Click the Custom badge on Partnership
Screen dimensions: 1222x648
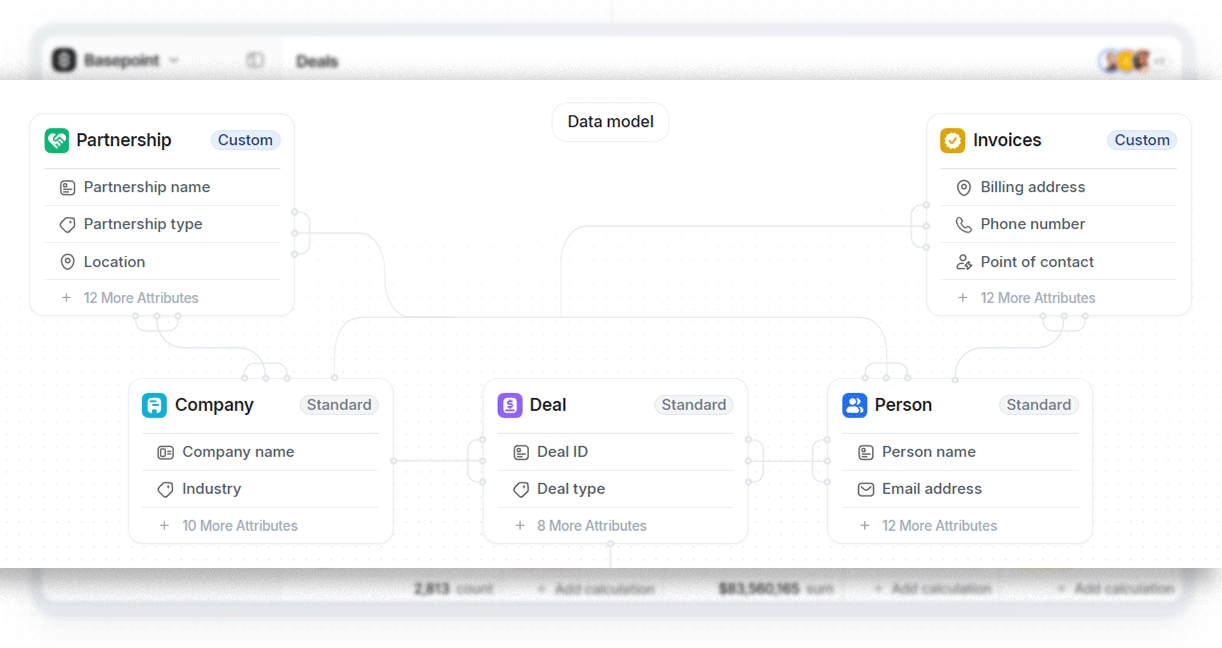[x=245, y=140]
